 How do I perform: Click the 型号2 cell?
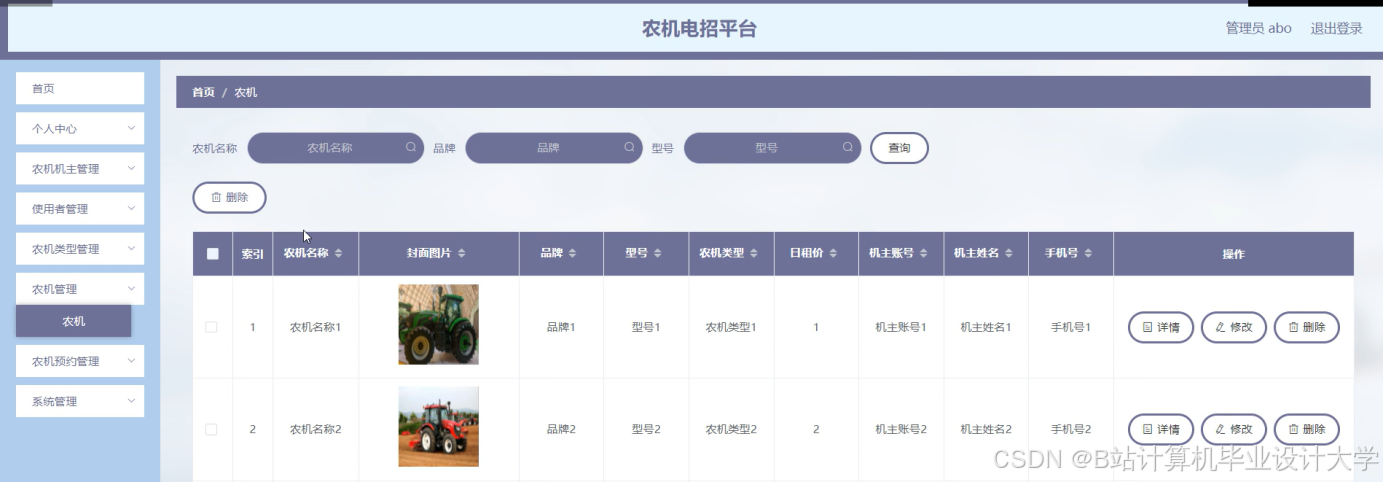pyautogui.click(x=646, y=429)
